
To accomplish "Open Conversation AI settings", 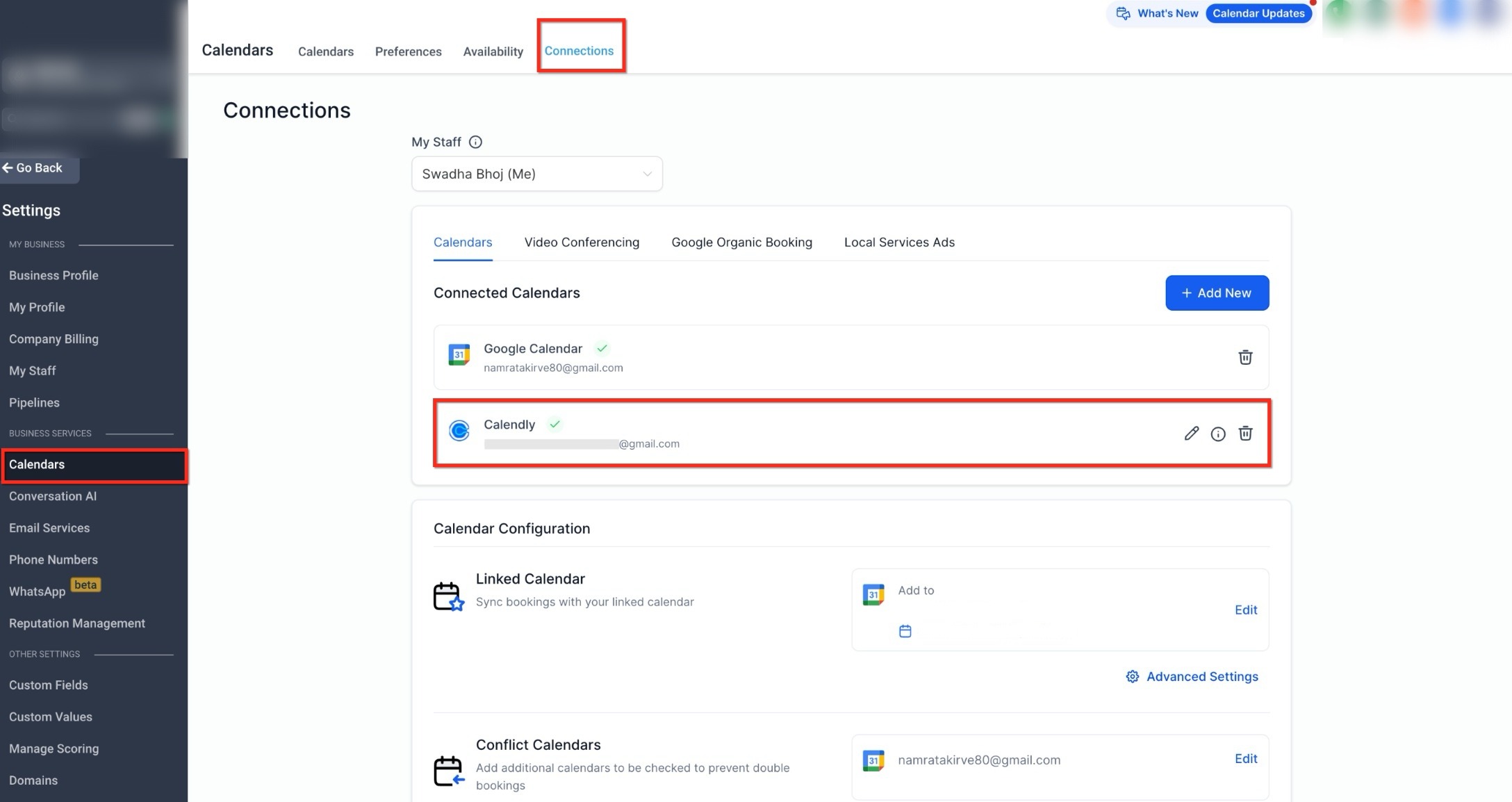I will tap(53, 496).
